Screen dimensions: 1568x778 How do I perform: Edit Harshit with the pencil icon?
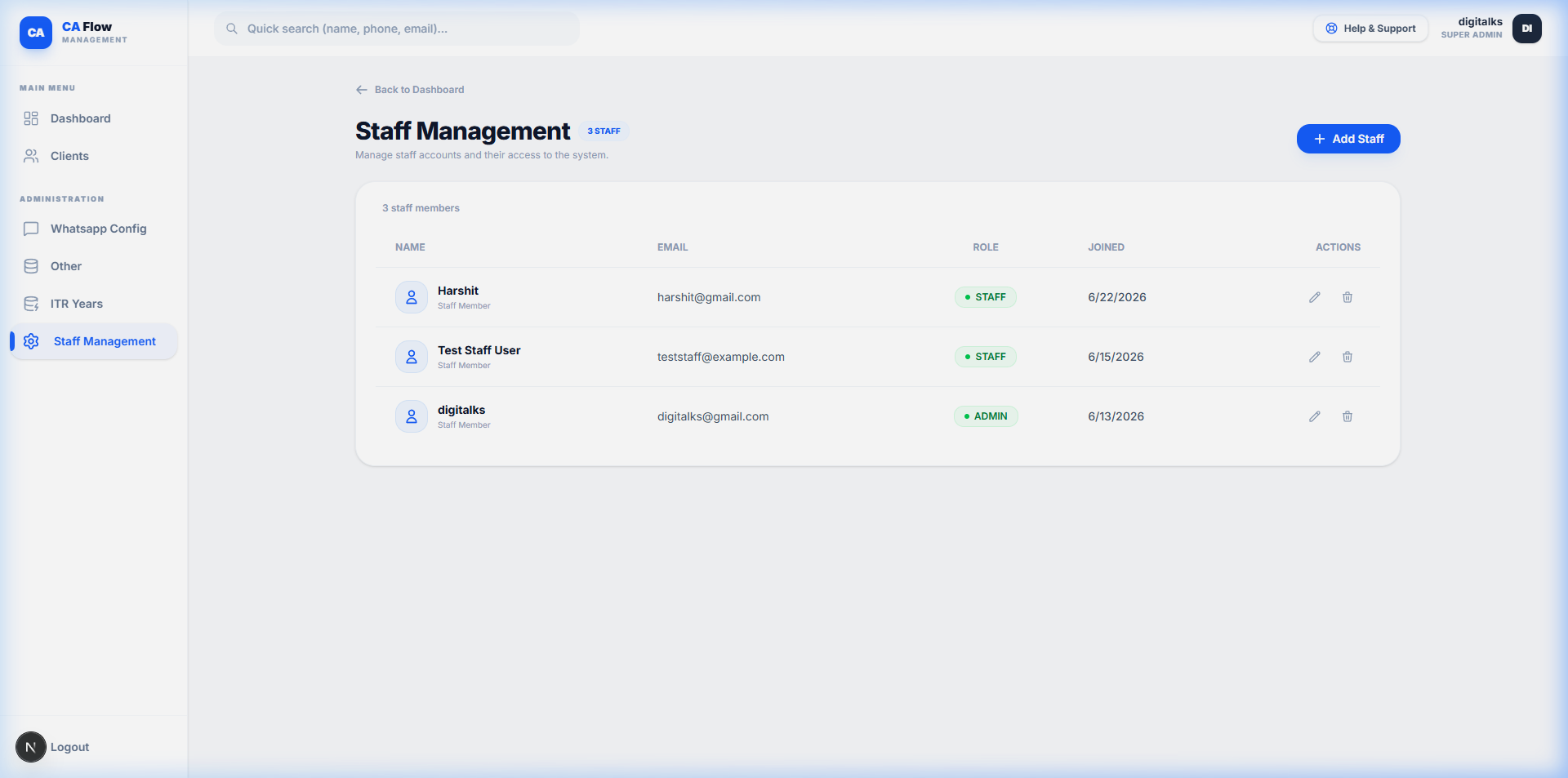(x=1315, y=297)
